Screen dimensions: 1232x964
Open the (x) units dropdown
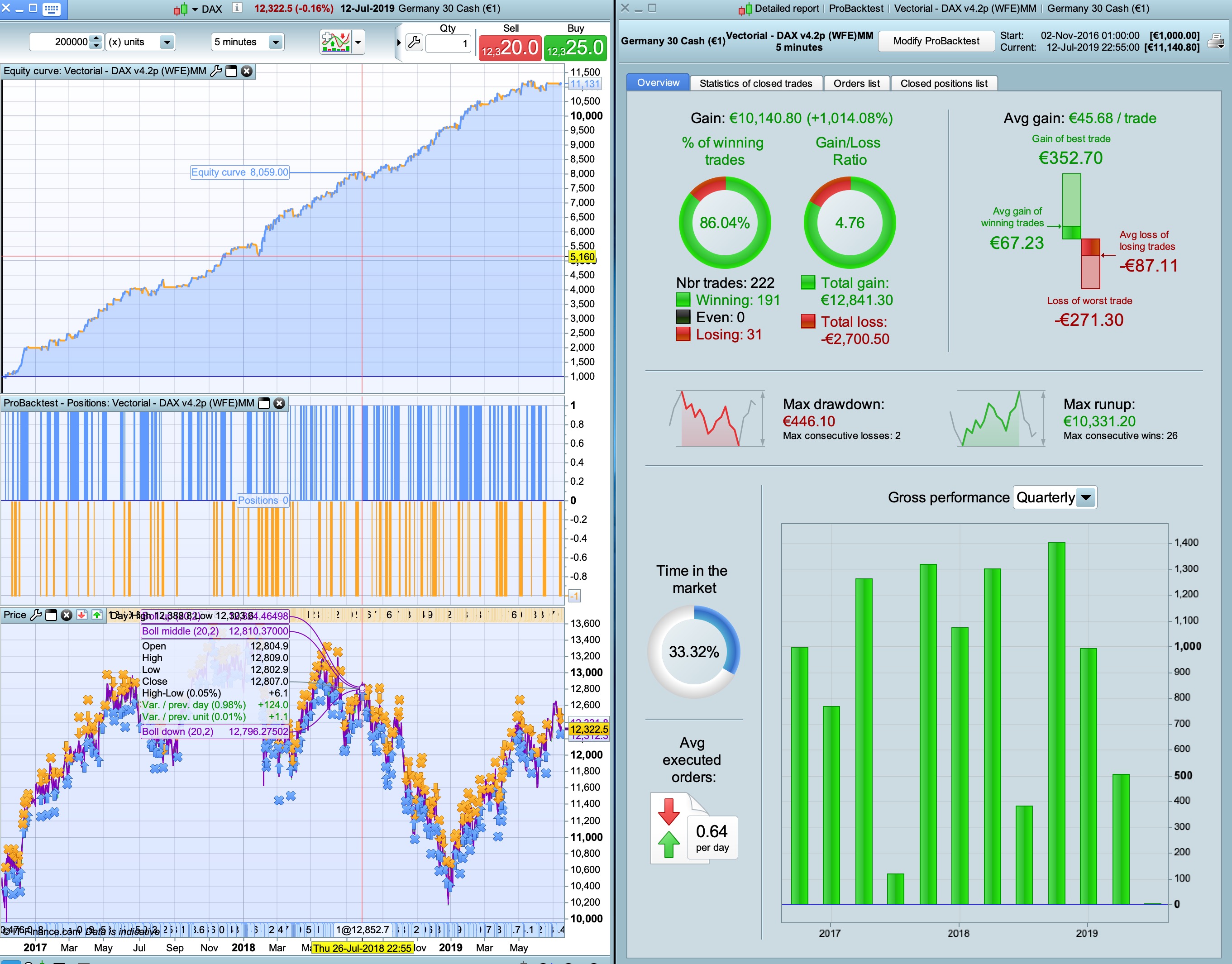pos(167,42)
